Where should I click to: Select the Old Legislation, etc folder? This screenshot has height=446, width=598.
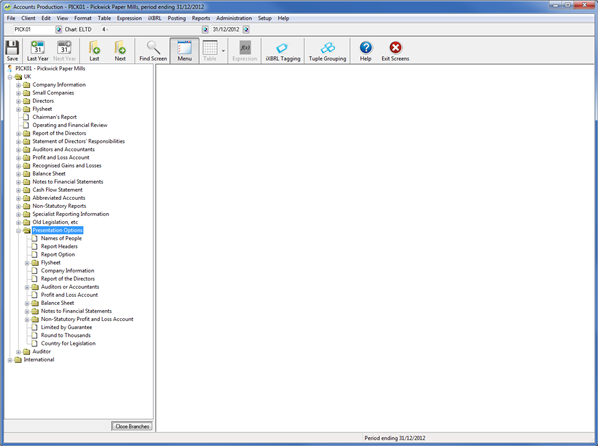(55, 222)
